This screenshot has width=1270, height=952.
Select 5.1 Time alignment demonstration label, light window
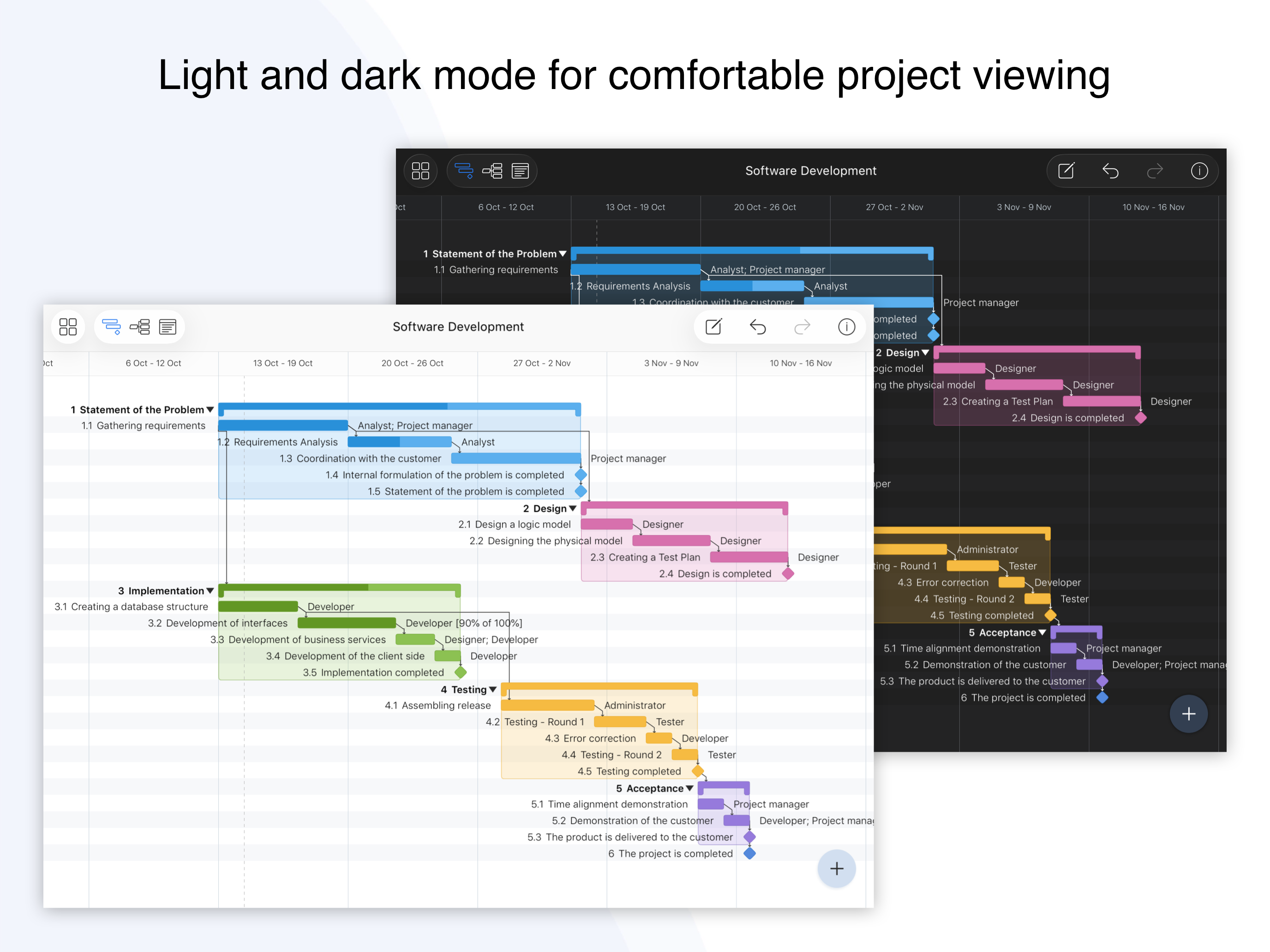[609, 804]
